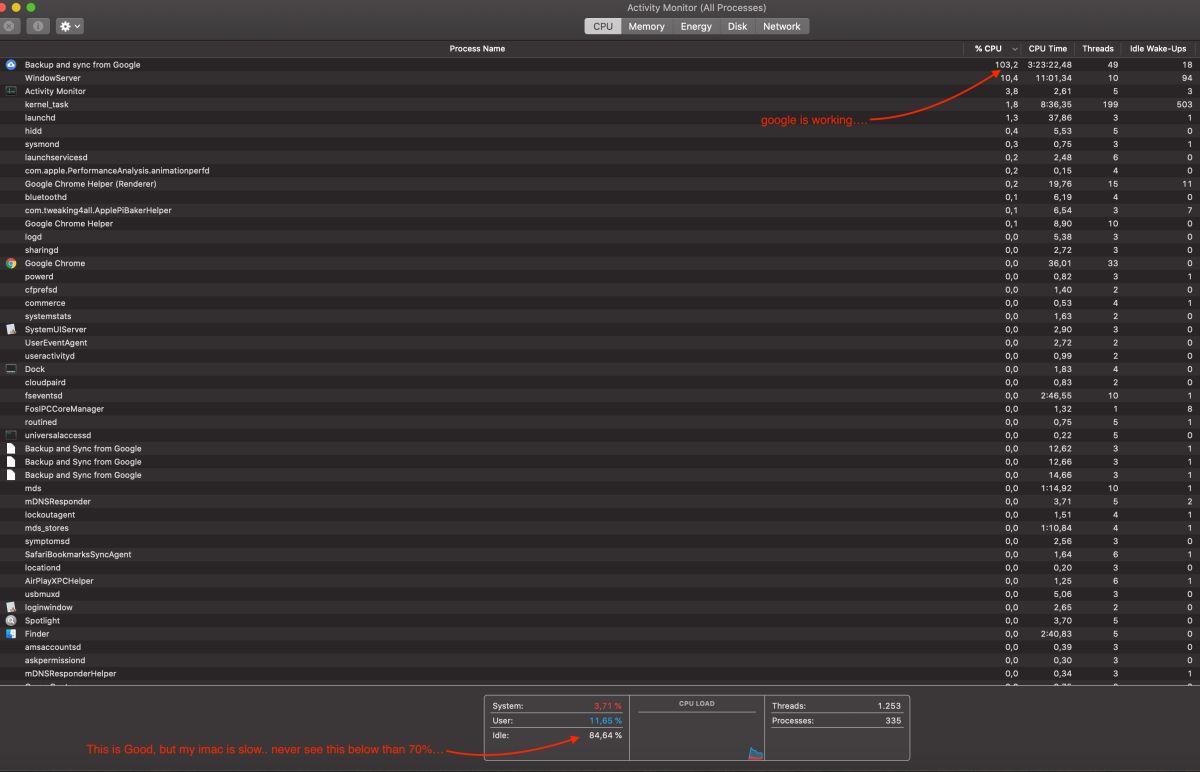The height and width of the screenshot is (772, 1200).
Task: Sort by the % CPU column header
Action: [988, 49]
